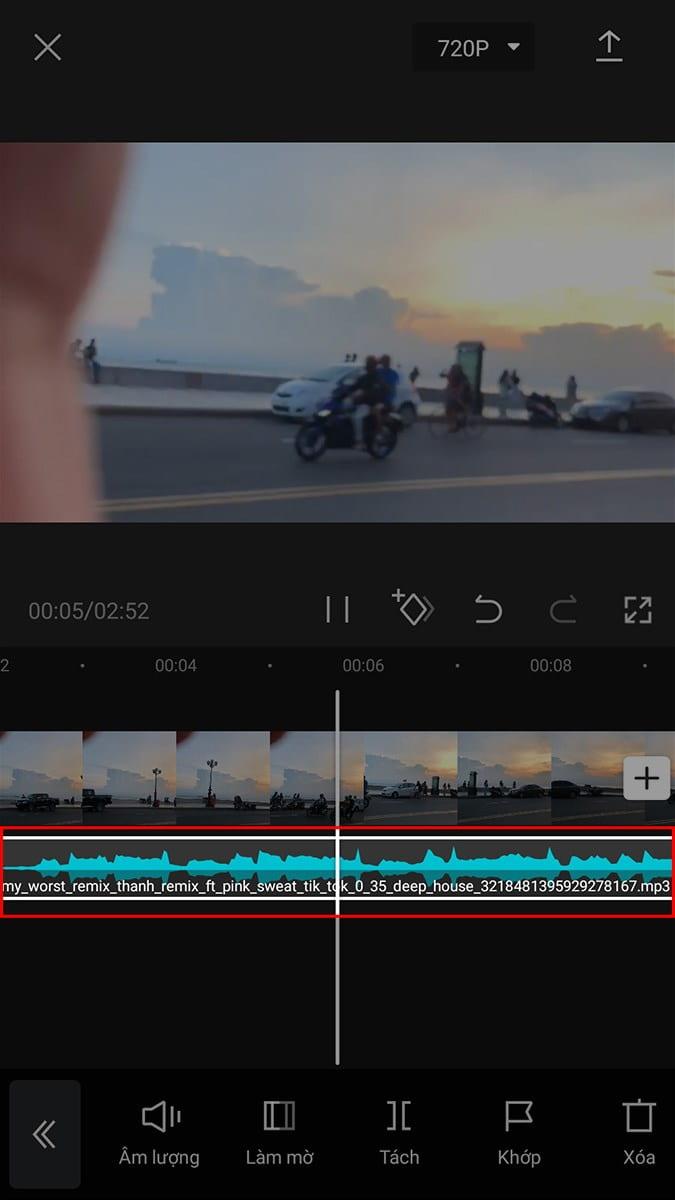Close the editing project with the X

(x=47, y=47)
